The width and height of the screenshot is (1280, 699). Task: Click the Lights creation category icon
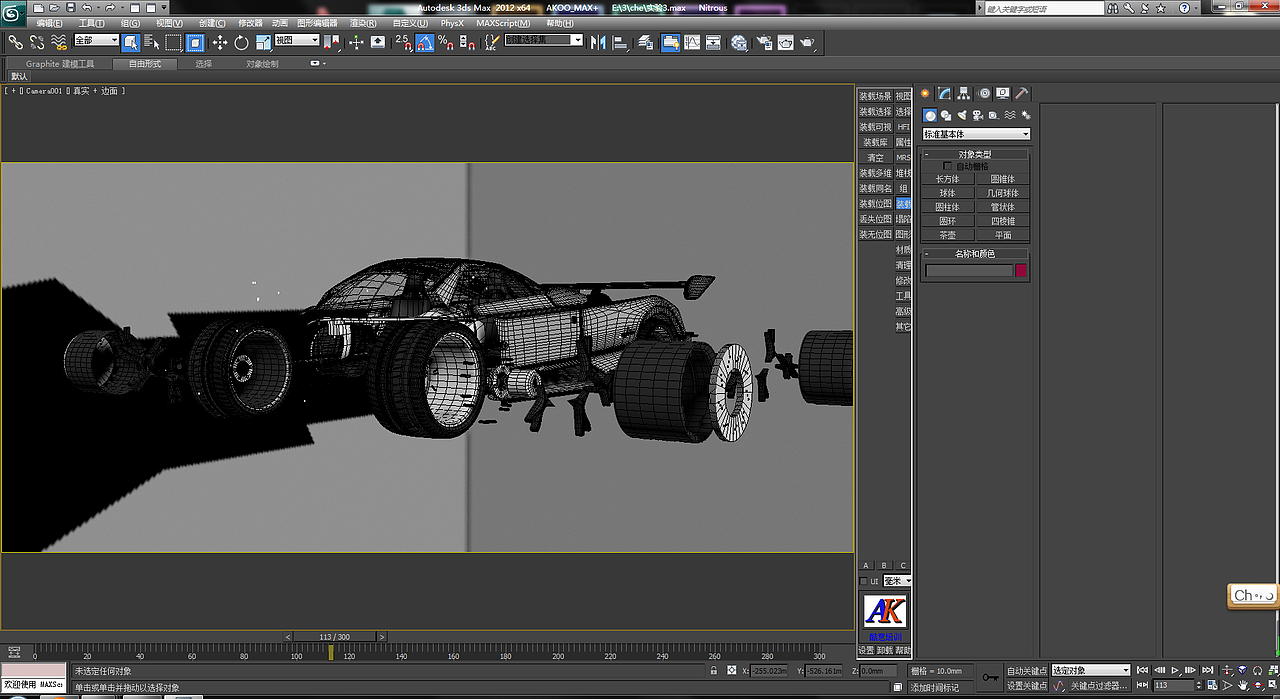tap(961, 115)
